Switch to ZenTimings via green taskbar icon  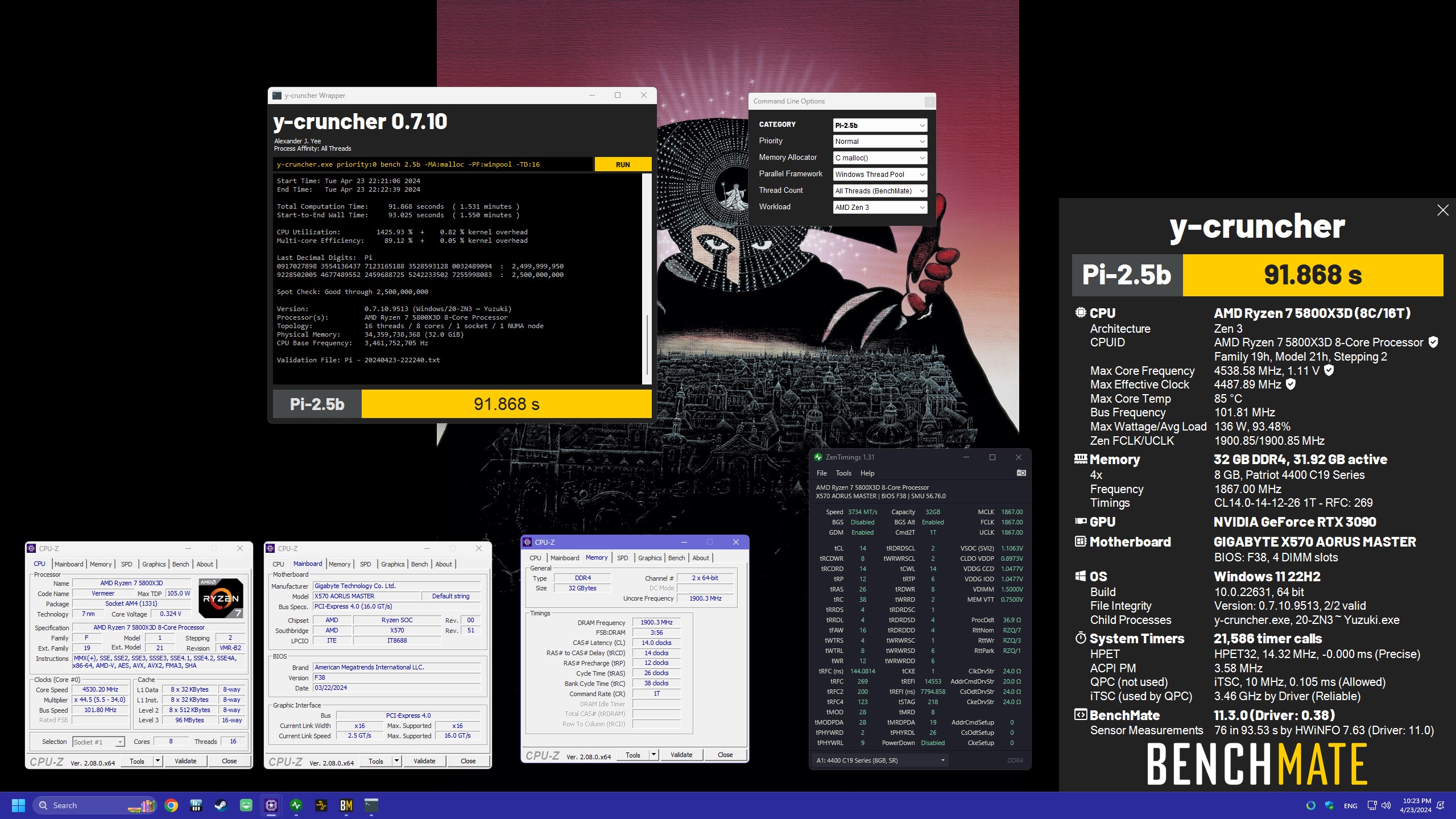point(296,805)
